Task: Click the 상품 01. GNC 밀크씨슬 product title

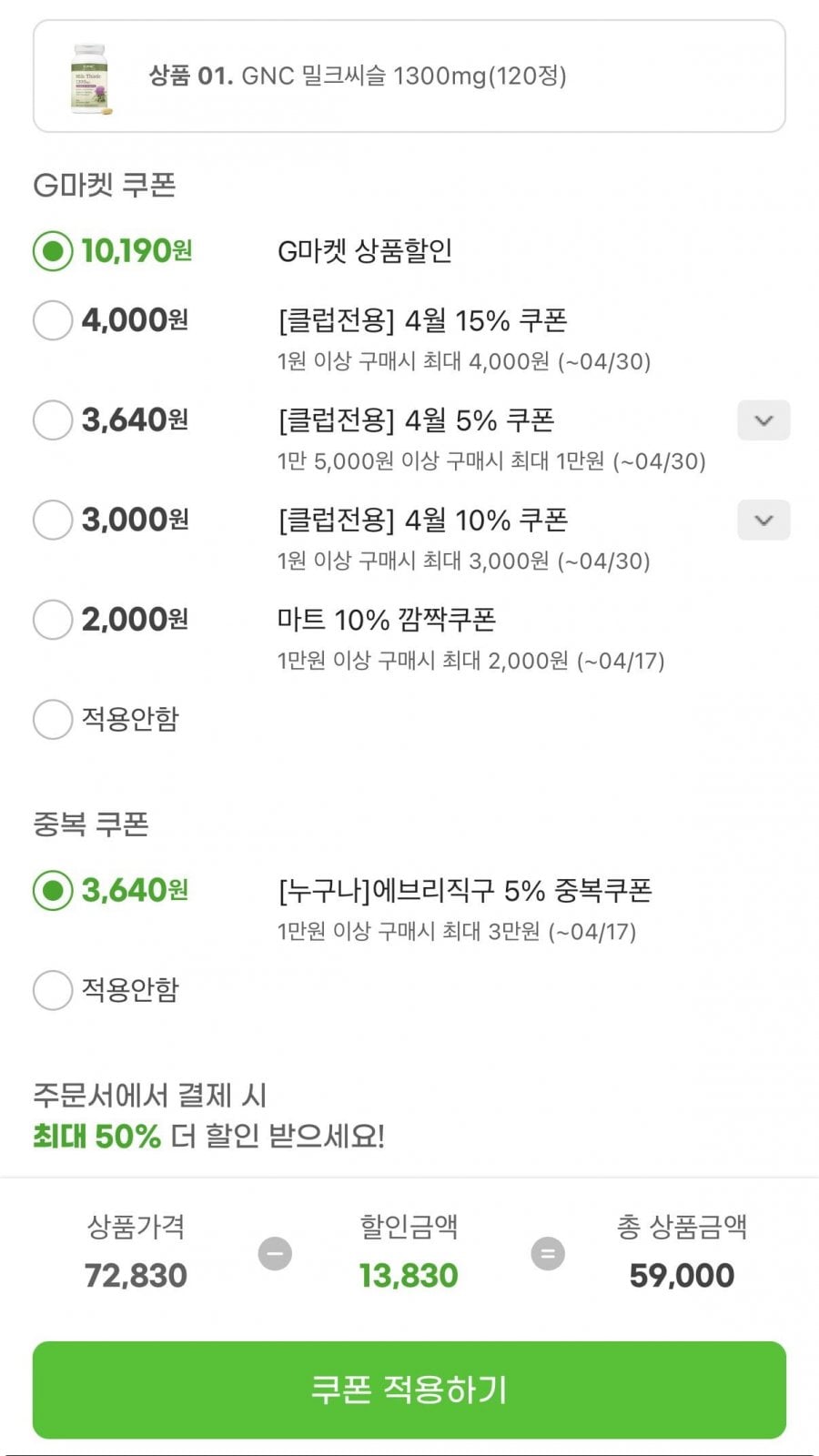Action: [x=358, y=76]
